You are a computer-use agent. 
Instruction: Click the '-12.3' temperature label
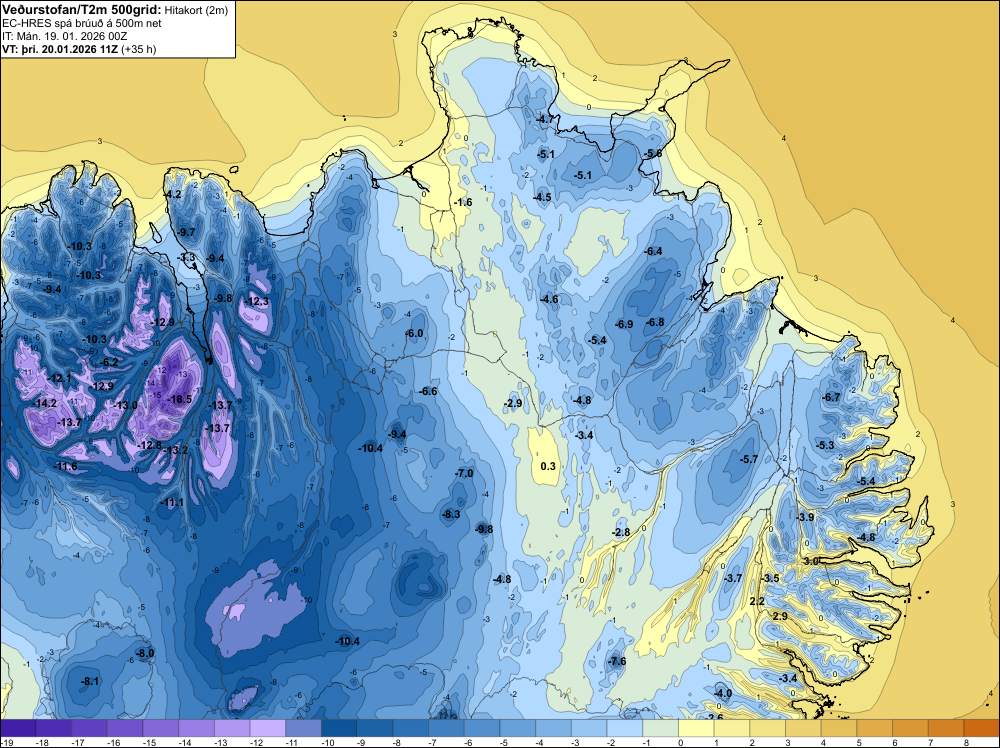[x=257, y=302]
